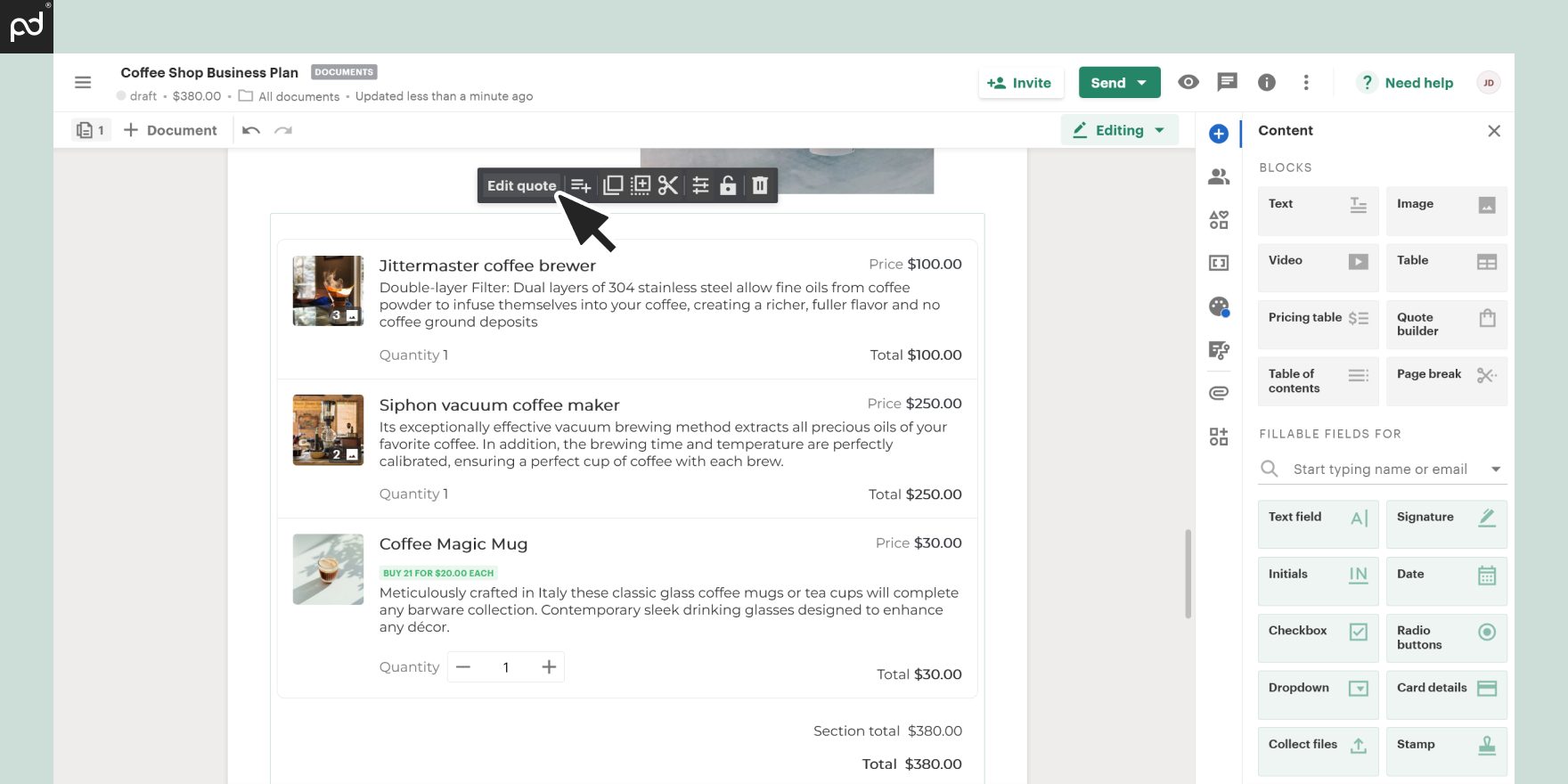Open the three-dot more options menu
This screenshot has height=784, width=1568.
click(x=1306, y=82)
